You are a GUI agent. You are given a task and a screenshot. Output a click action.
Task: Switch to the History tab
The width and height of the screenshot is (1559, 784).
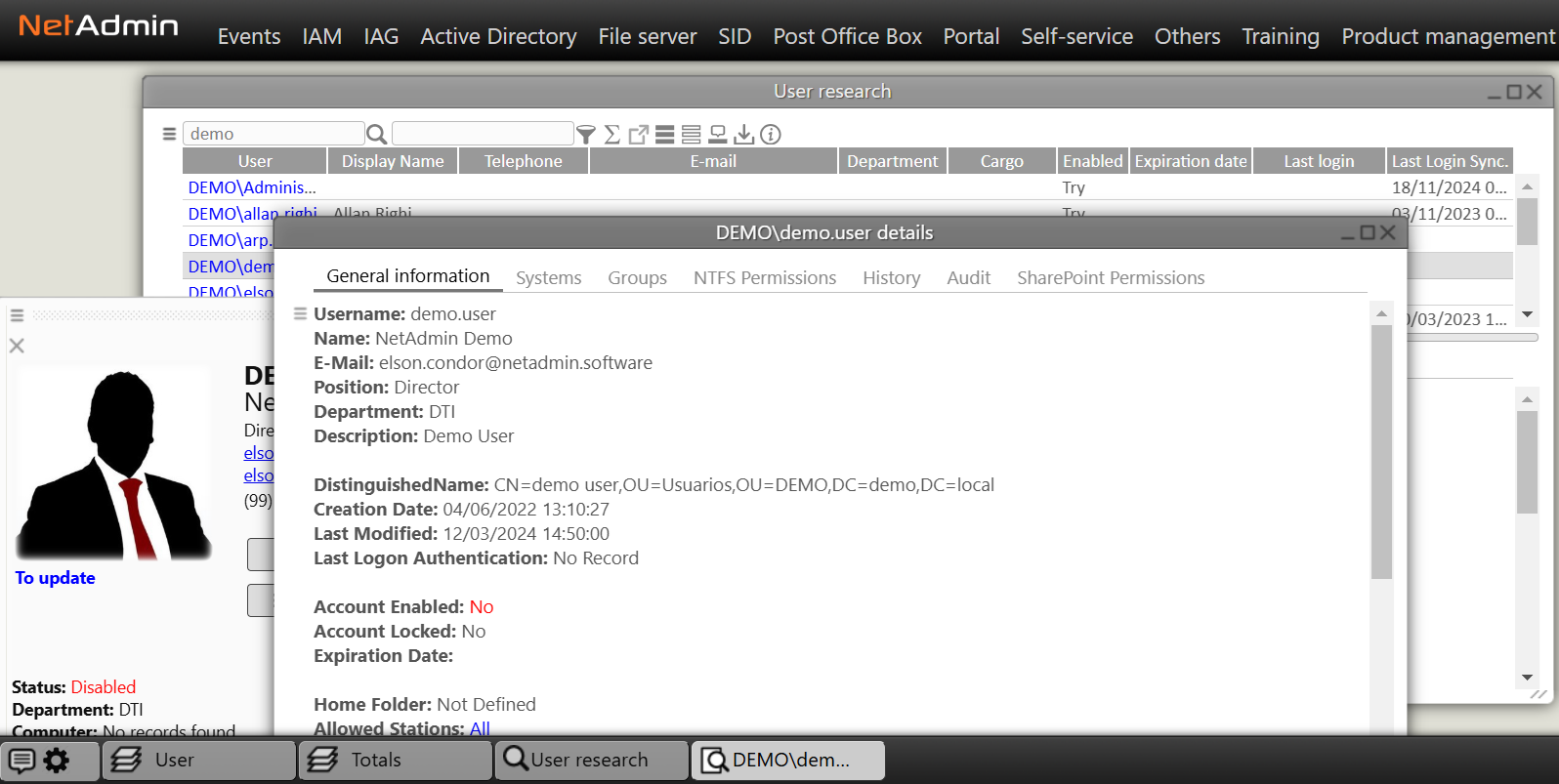892,278
